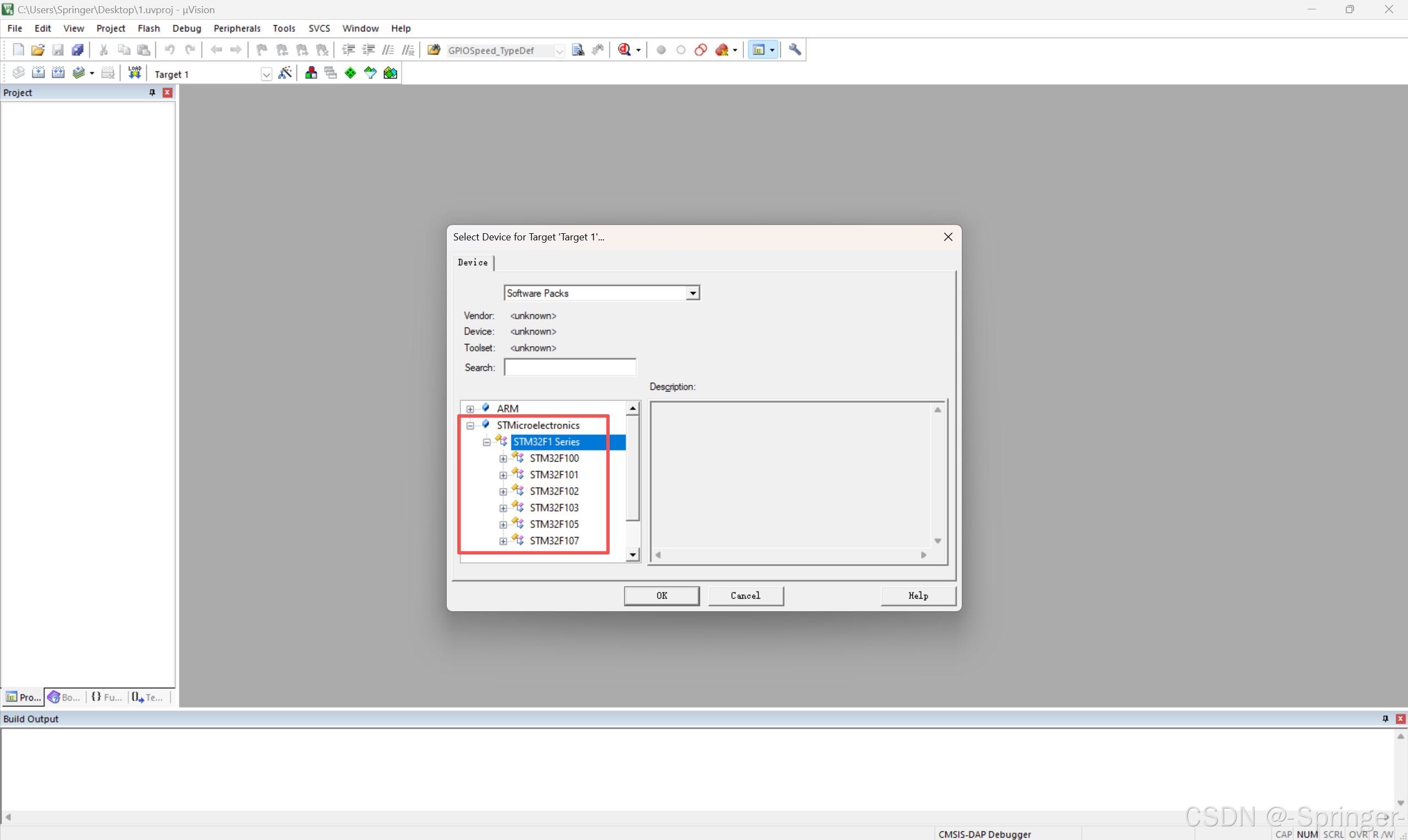The image size is (1408, 840).
Task: Open the Software Packs dropdown
Action: (692, 293)
